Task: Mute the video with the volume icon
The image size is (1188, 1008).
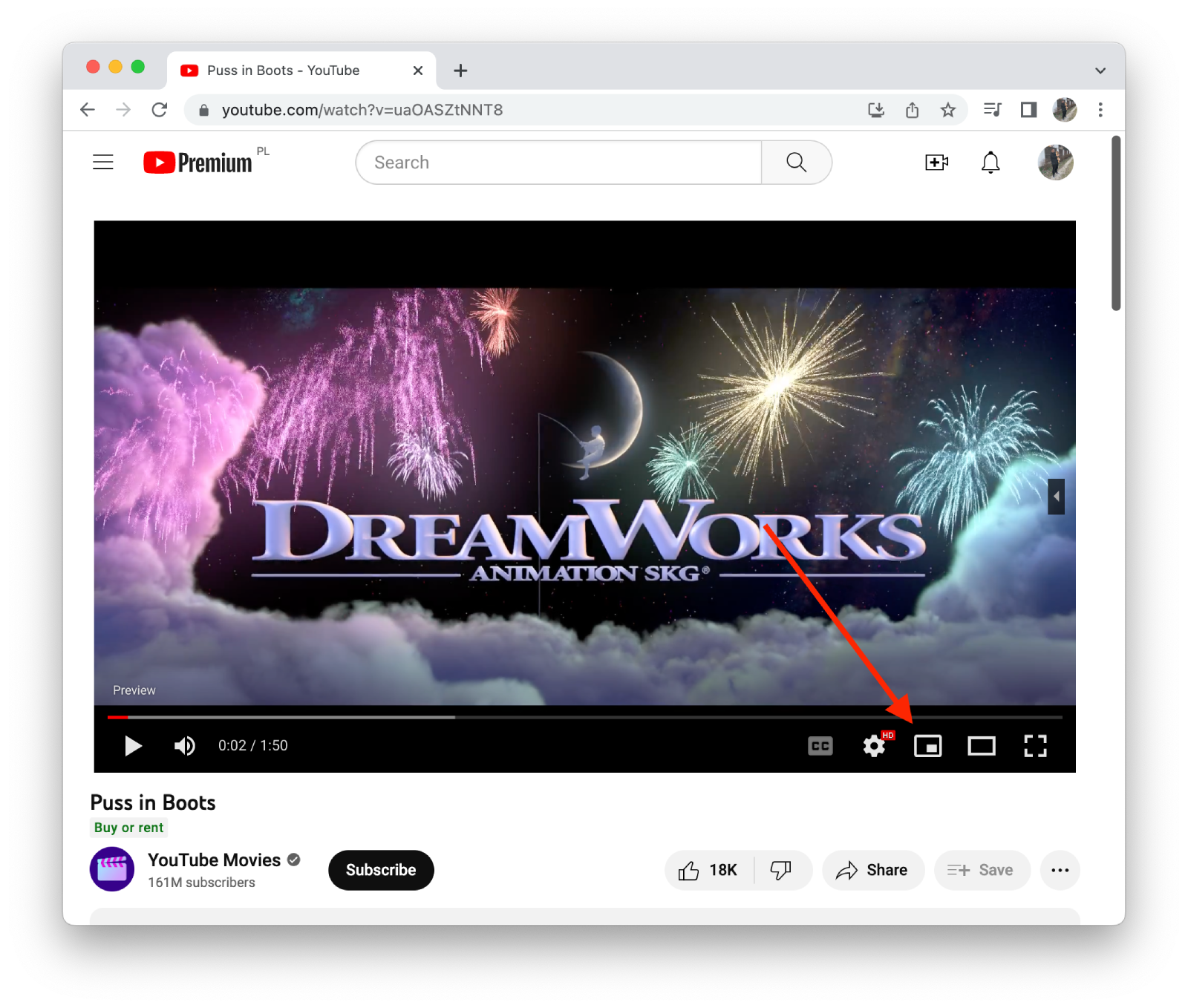Action: click(184, 746)
